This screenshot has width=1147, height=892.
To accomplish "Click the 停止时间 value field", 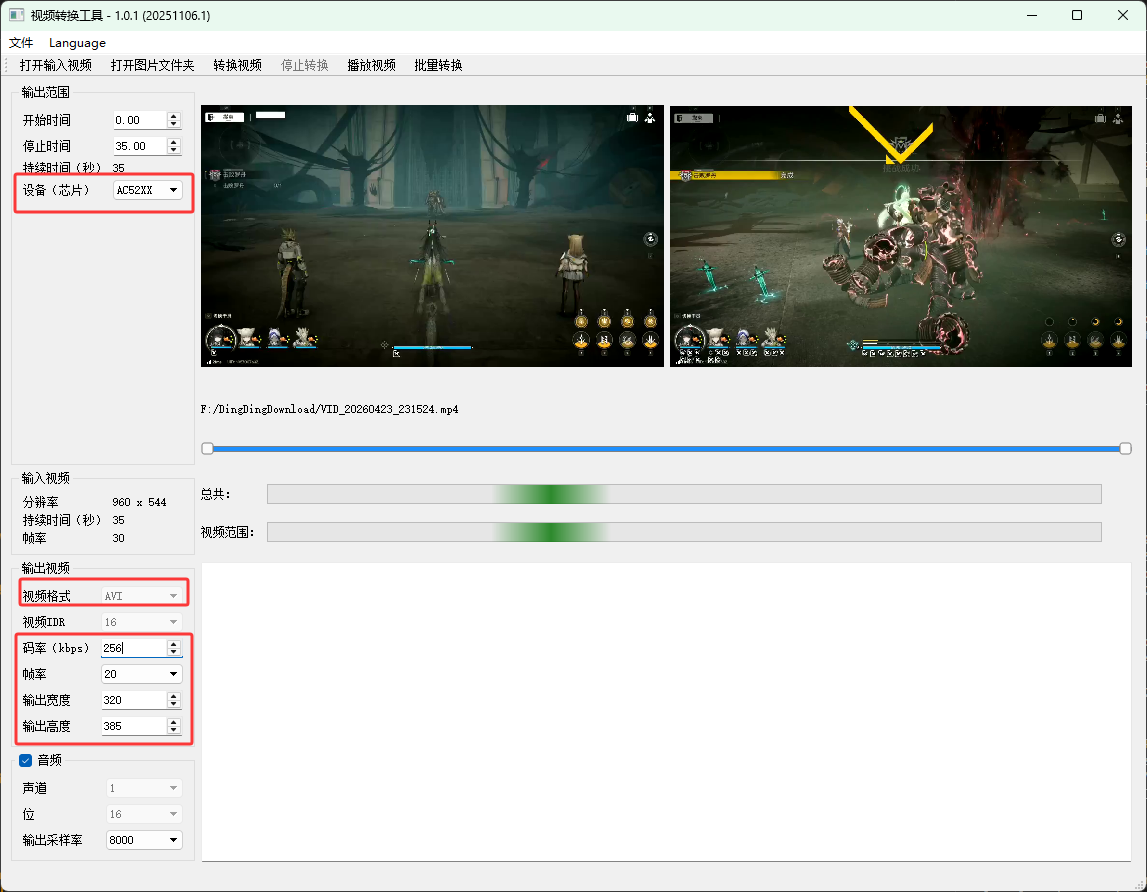I will pos(140,146).
